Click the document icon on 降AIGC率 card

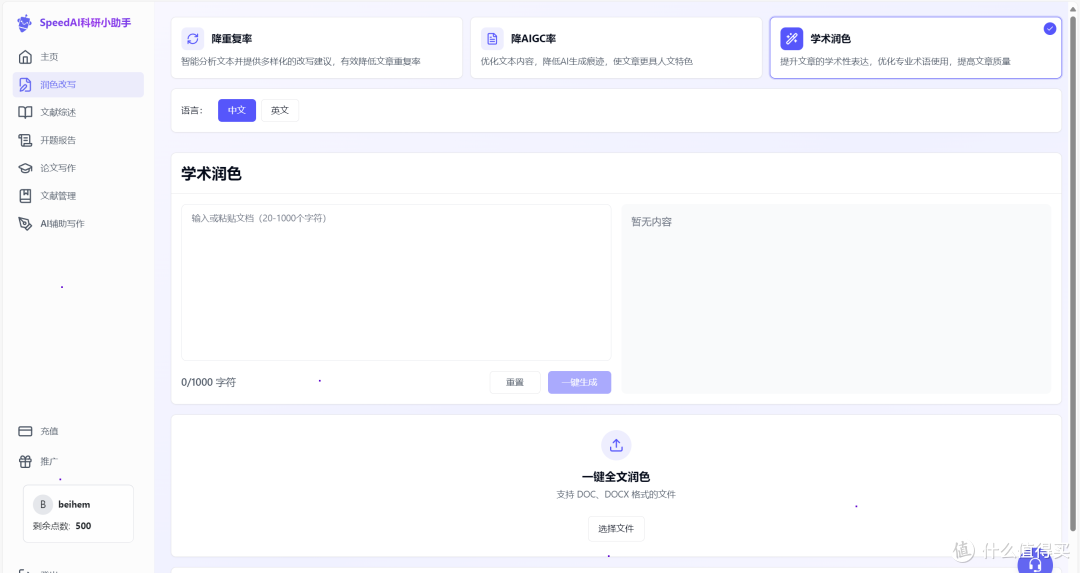(492, 39)
